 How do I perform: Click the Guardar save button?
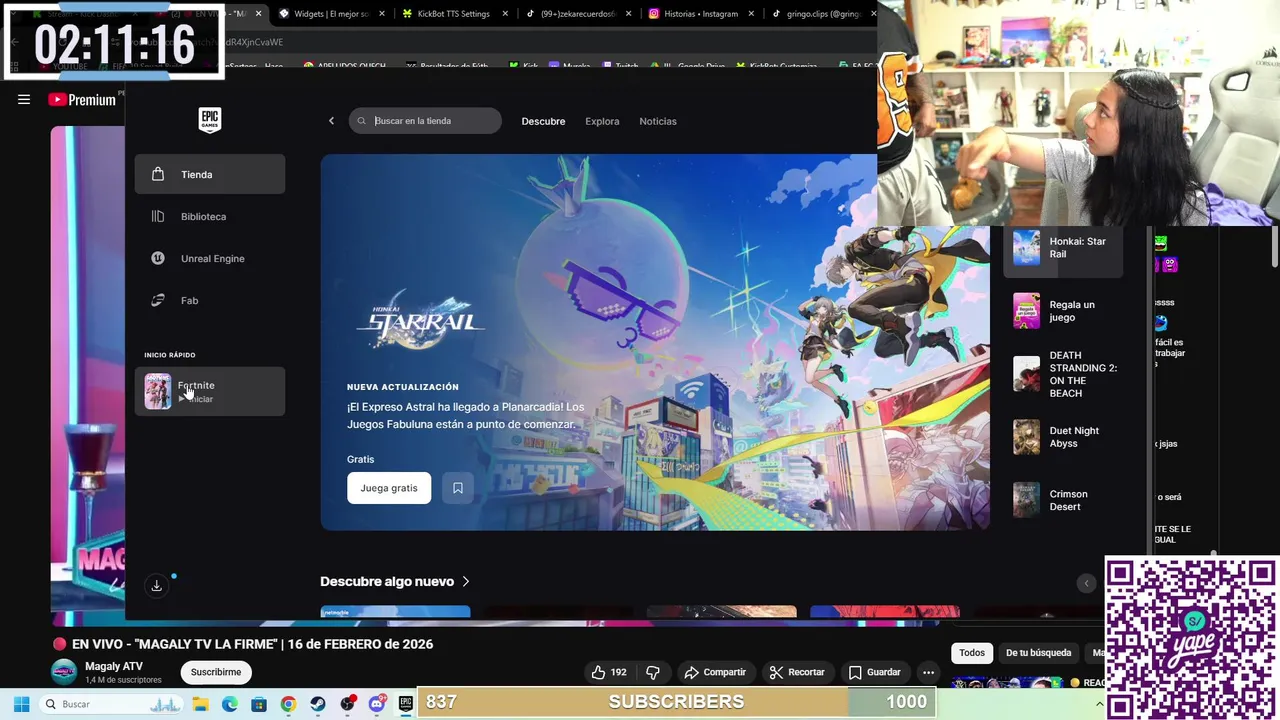(x=875, y=672)
